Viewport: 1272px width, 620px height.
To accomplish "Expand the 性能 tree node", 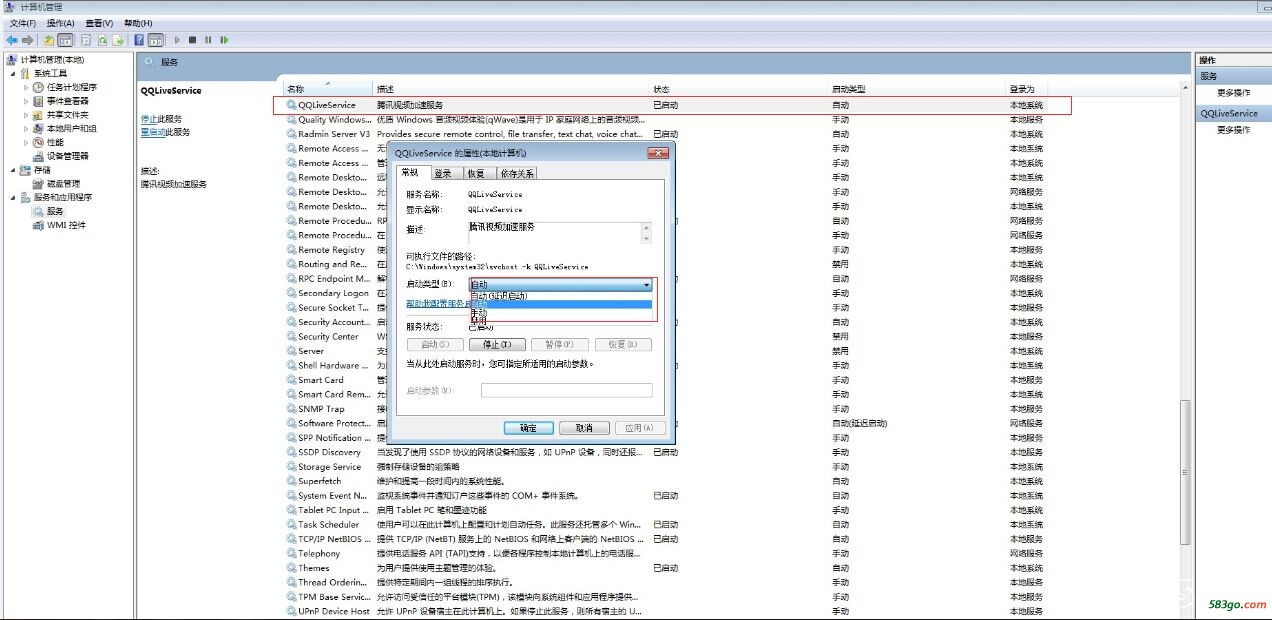I will coord(27,142).
